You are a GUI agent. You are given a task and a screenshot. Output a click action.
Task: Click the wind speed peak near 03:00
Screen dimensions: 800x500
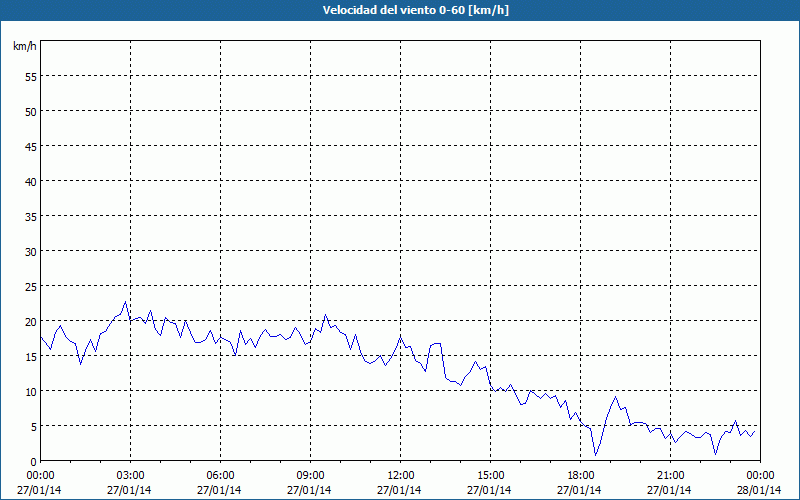pos(126,302)
